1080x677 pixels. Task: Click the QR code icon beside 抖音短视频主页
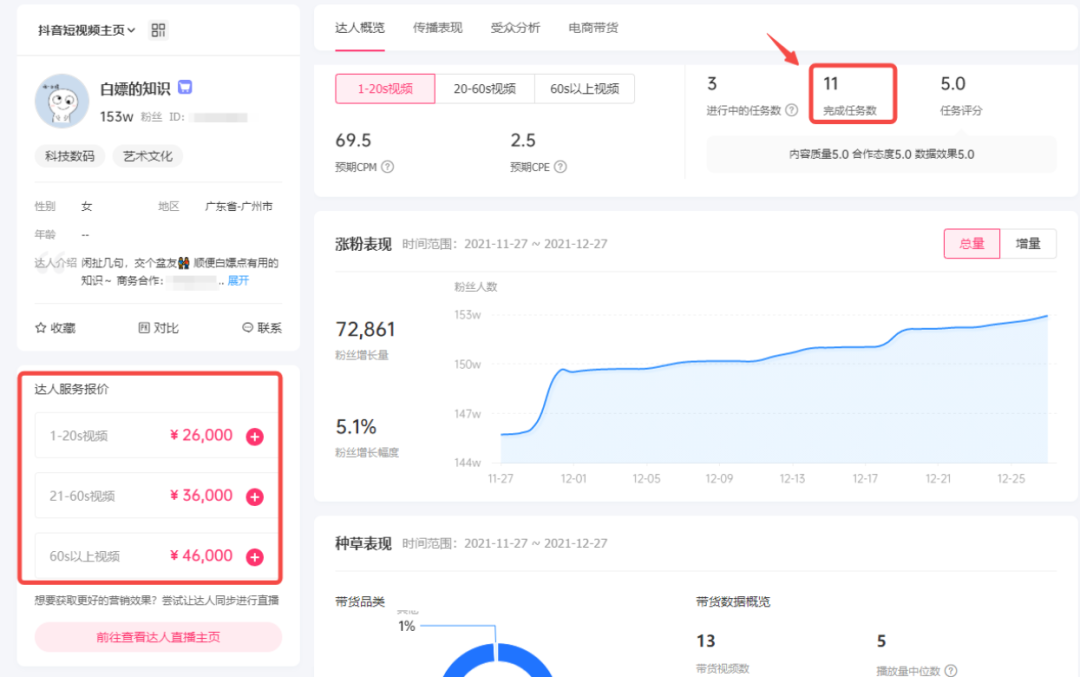point(158,30)
